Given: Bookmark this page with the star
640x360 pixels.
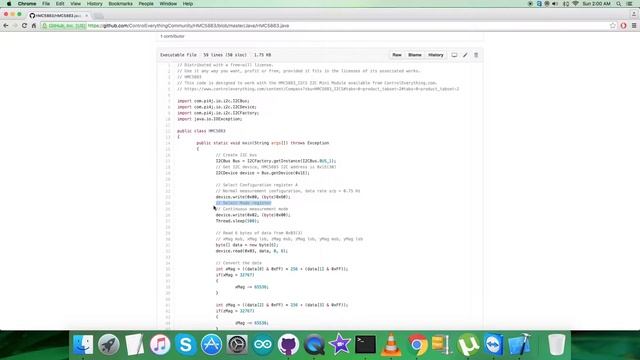Looking at the screenshot, I should pos(613,26).
